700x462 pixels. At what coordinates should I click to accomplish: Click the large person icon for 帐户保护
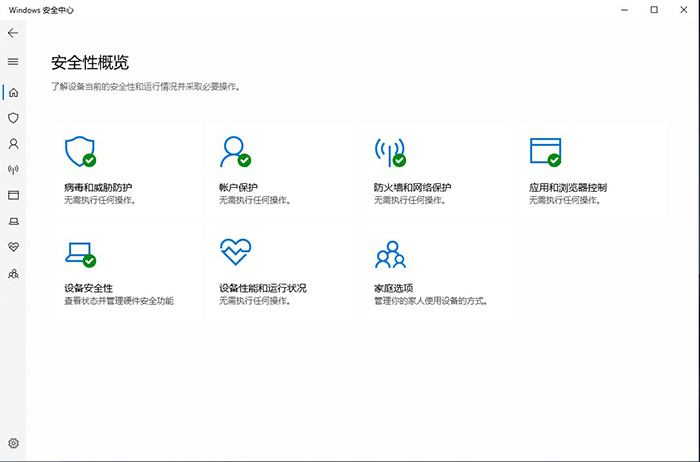click(235, 152)
